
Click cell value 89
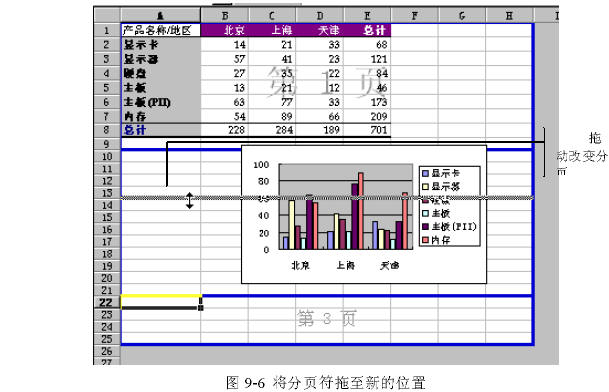(x=287, y=116)
